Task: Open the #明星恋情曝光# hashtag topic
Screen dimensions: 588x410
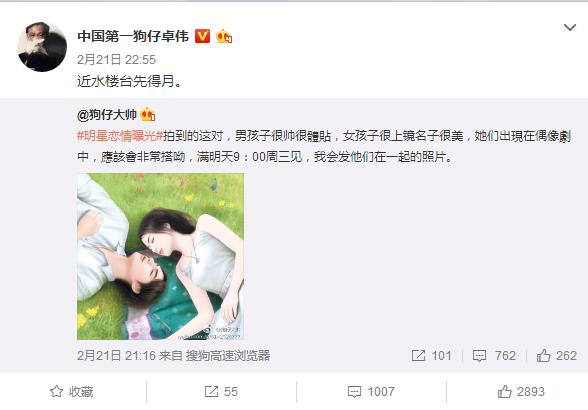Action: [120, 136]
